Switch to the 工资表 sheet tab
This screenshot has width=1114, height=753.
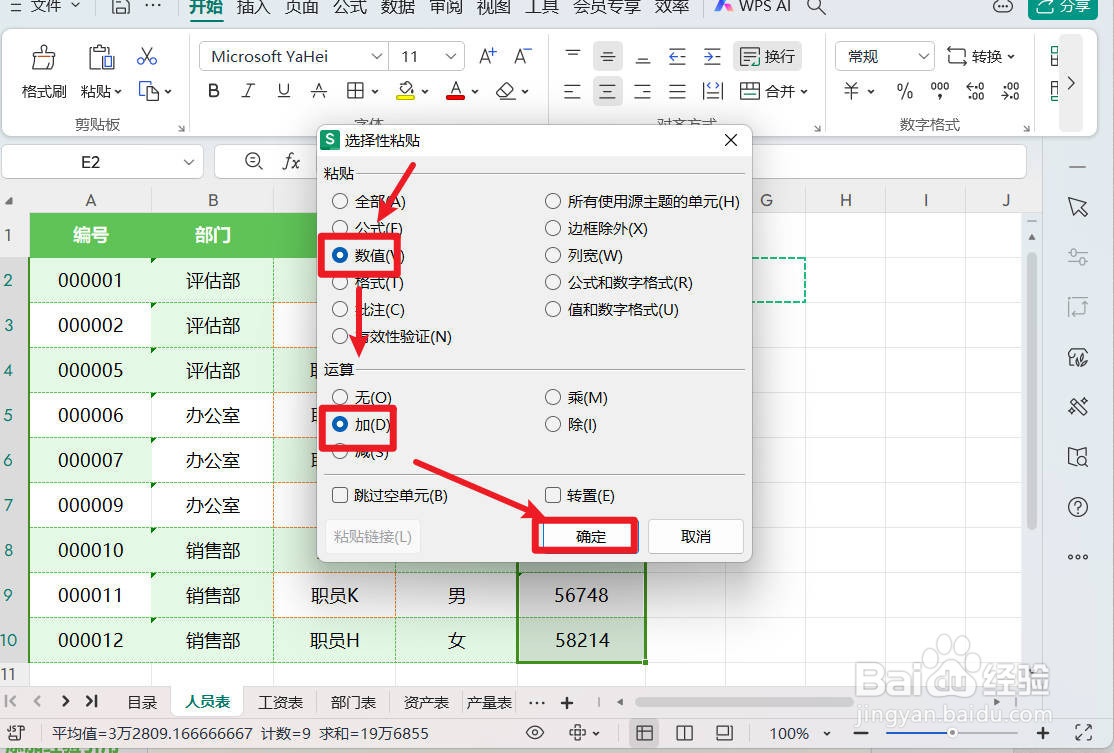(x=281, y=701)
